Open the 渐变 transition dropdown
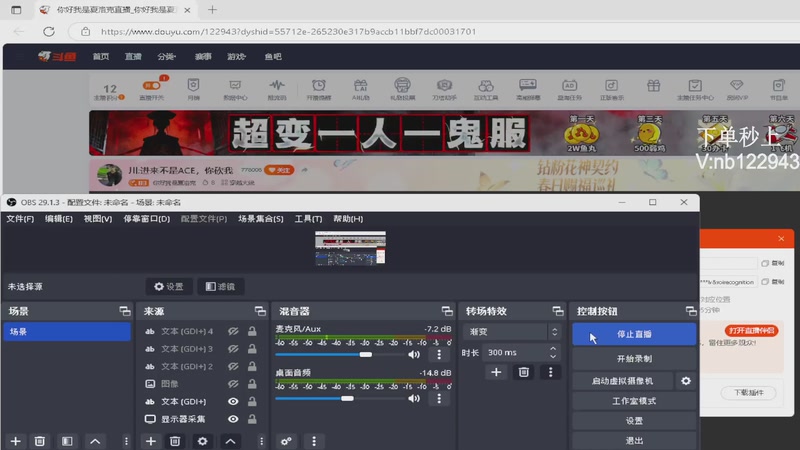The height and width of the screenshot is (450, 800). click(511, 332)
